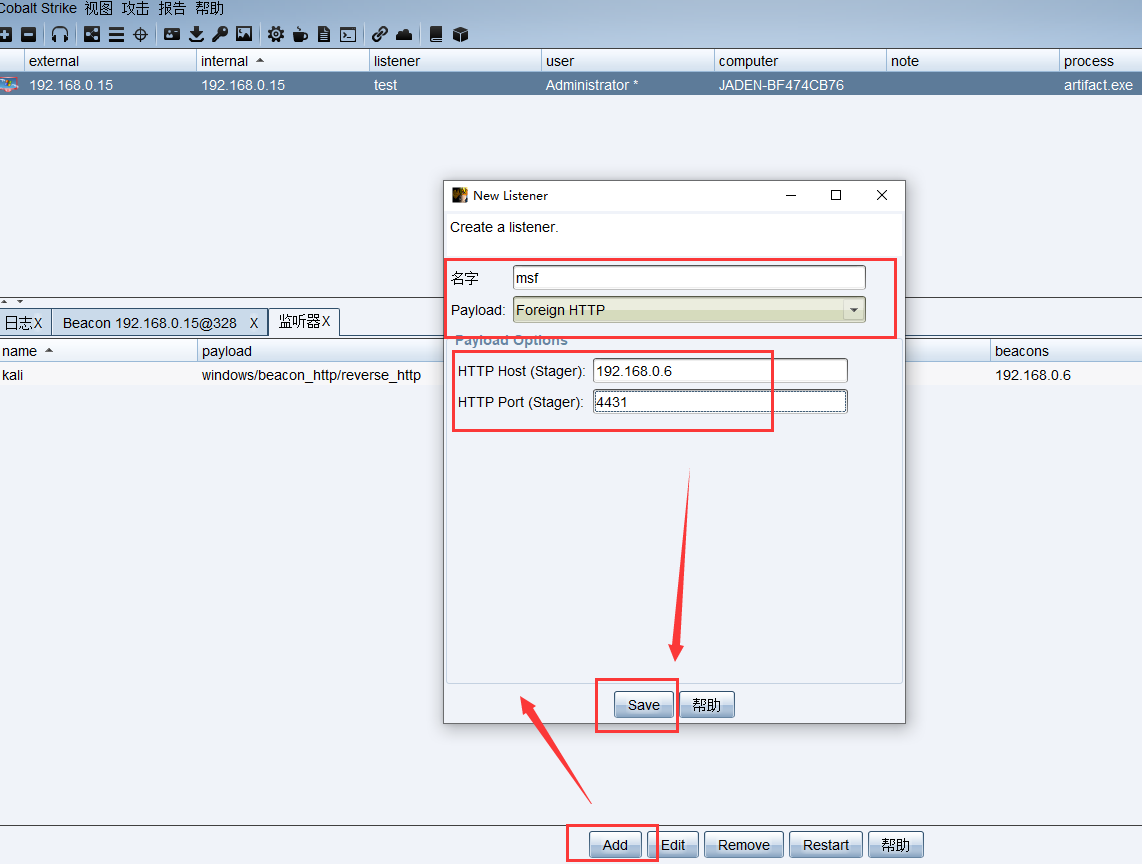Sort listeners by name column header
Viewport: 1142px width, 864px height.
click(20, 351)
